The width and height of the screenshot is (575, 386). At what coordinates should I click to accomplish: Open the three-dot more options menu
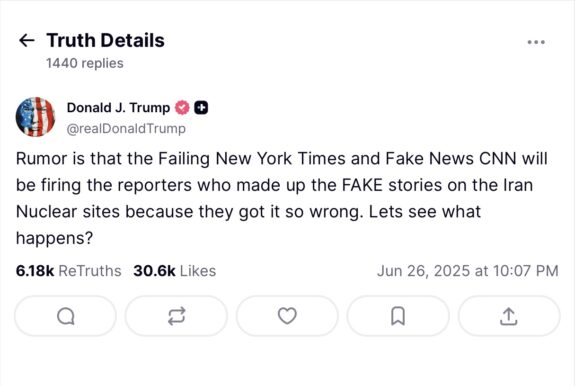pos(536,42)
